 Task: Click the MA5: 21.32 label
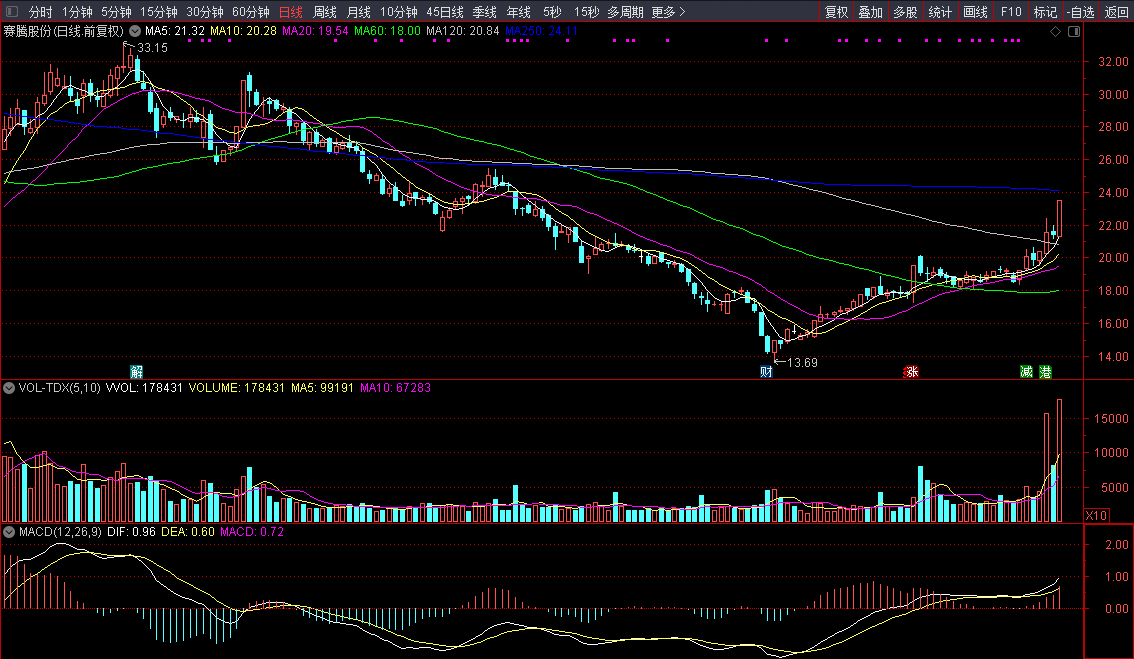[x=174, y=31]
